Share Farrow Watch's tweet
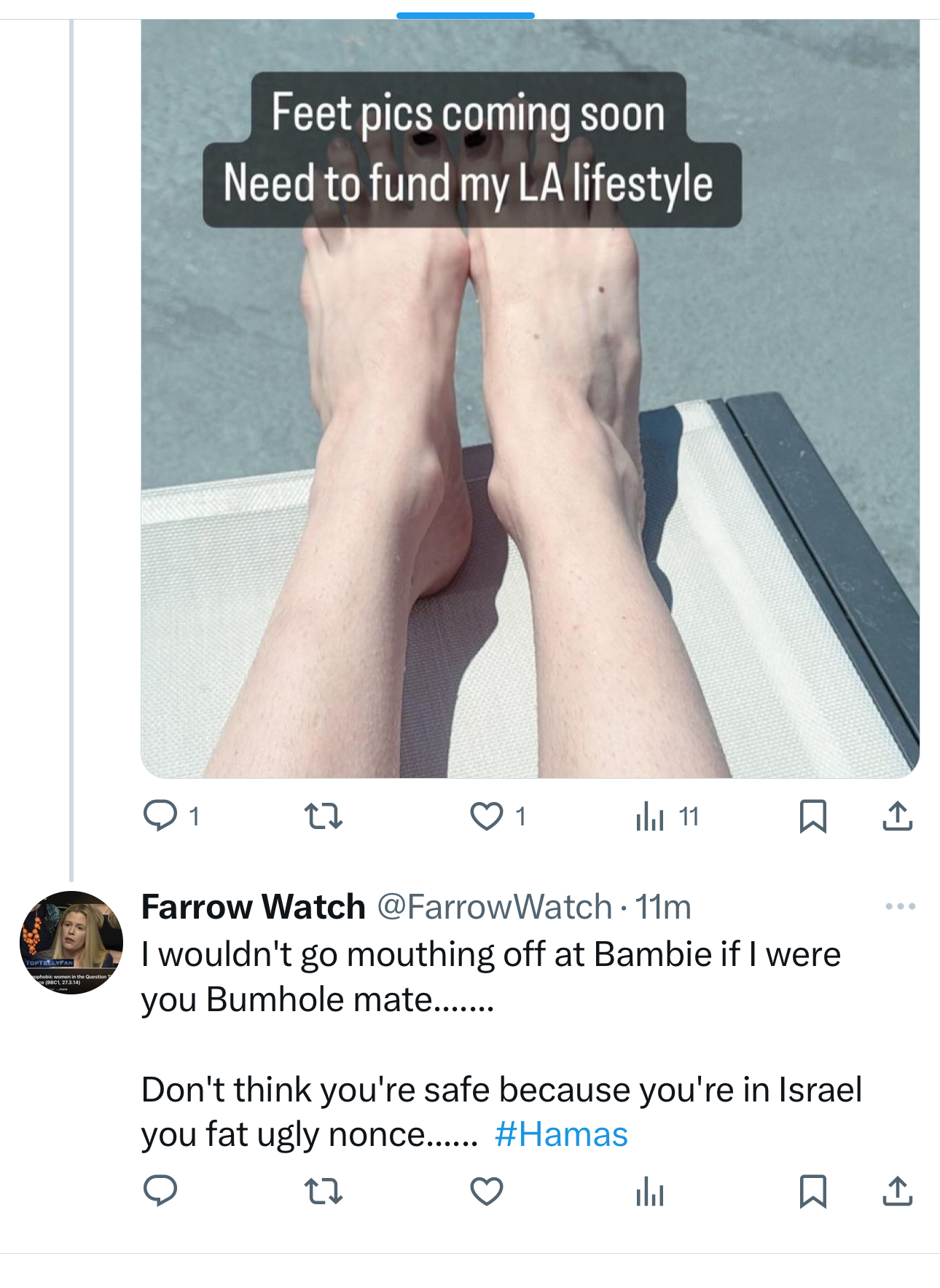Screen dimensions: 940x1288 [897, 1192]
